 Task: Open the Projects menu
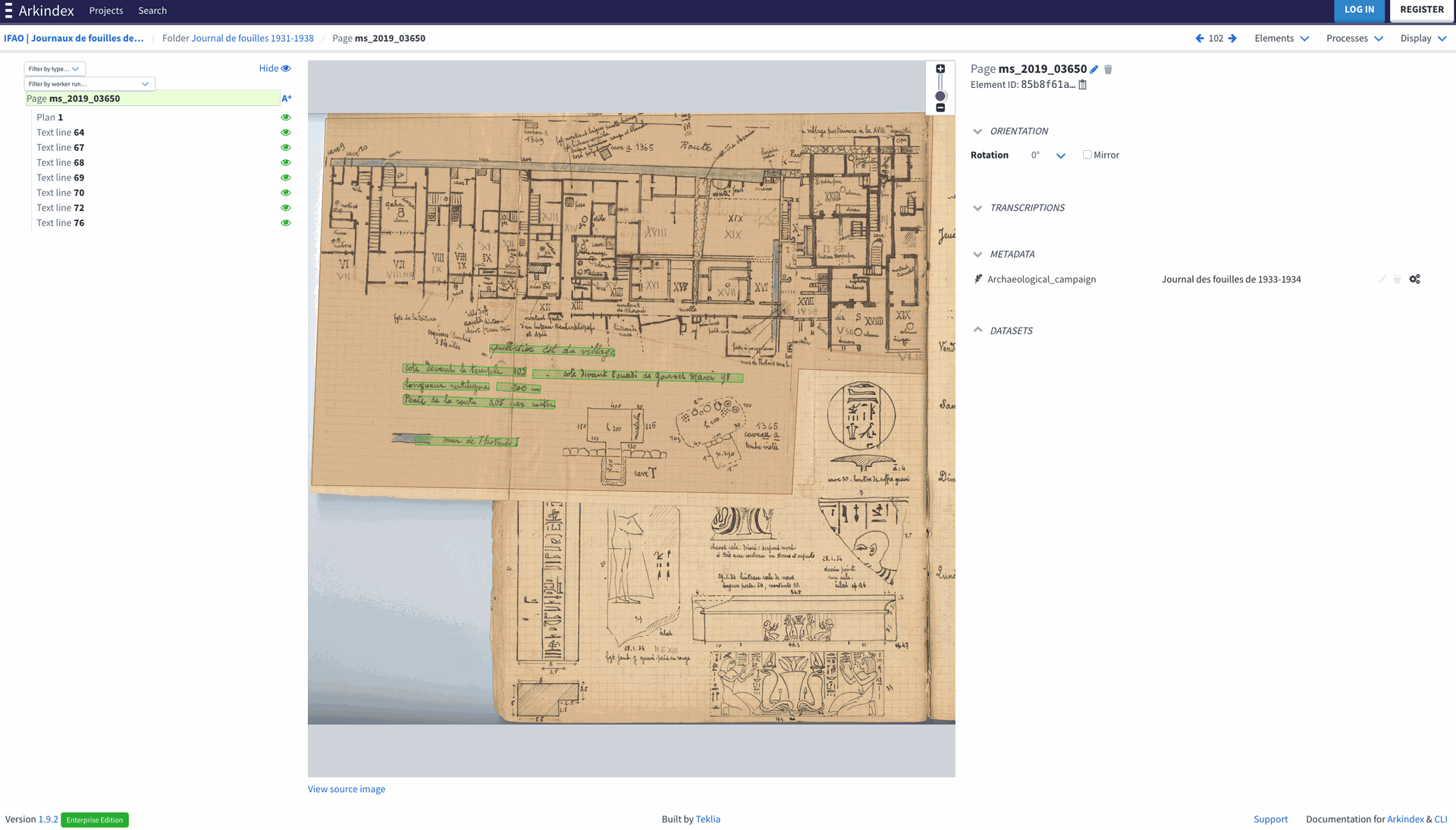tap(106, 11)
